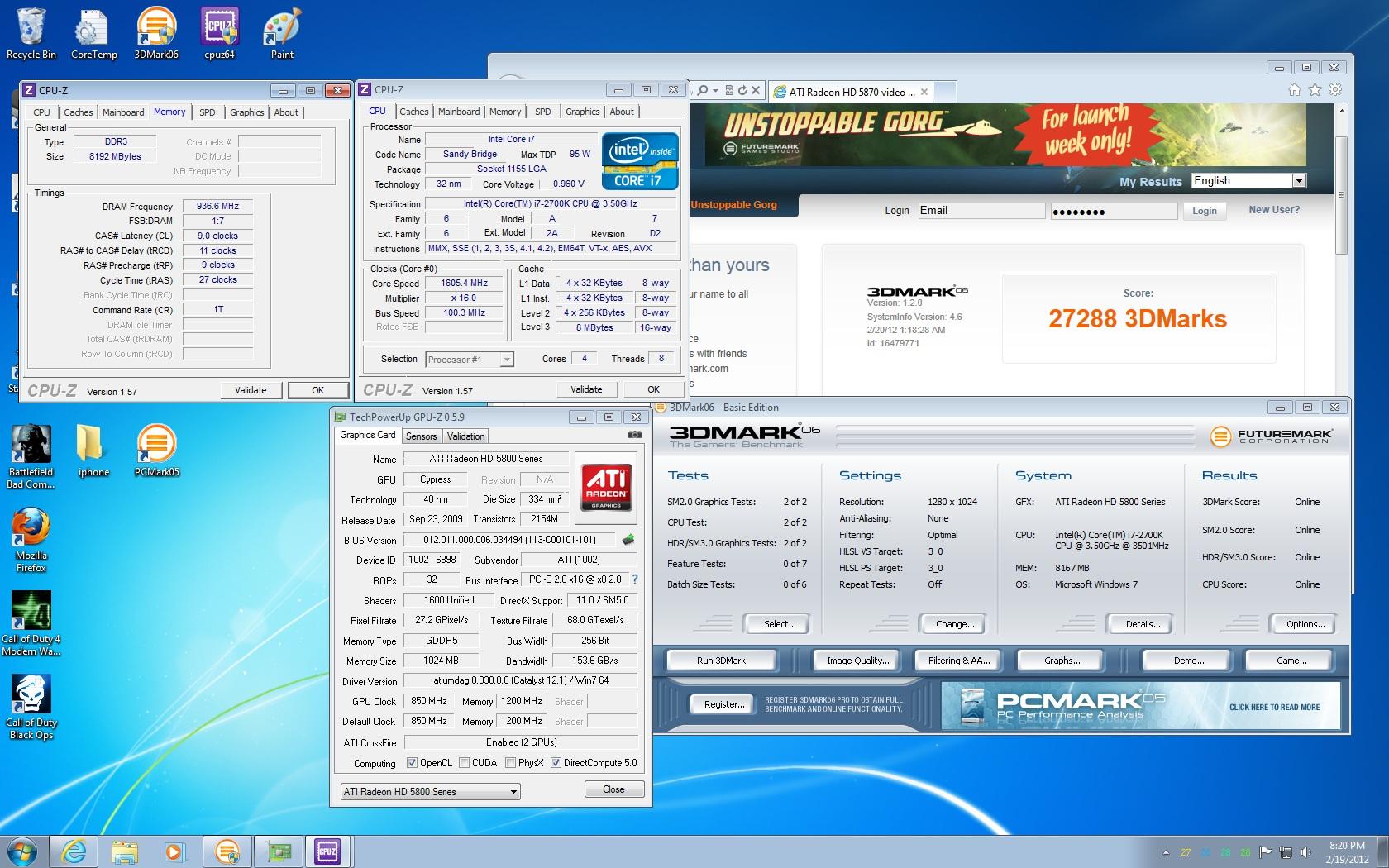
Task: Launch Call of Duty 4 Modern Warfare
Action: click(31, 623)
